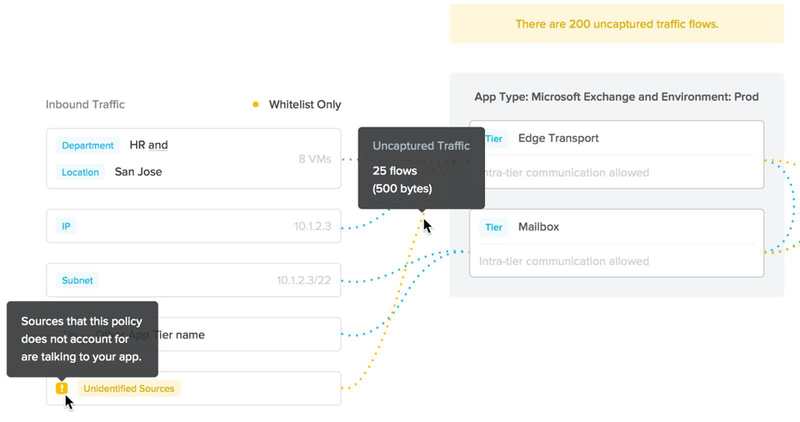Click the Other App Tier name row
Image resolution: width=800 pixels, height=422 pixels.
pos(193,334)
